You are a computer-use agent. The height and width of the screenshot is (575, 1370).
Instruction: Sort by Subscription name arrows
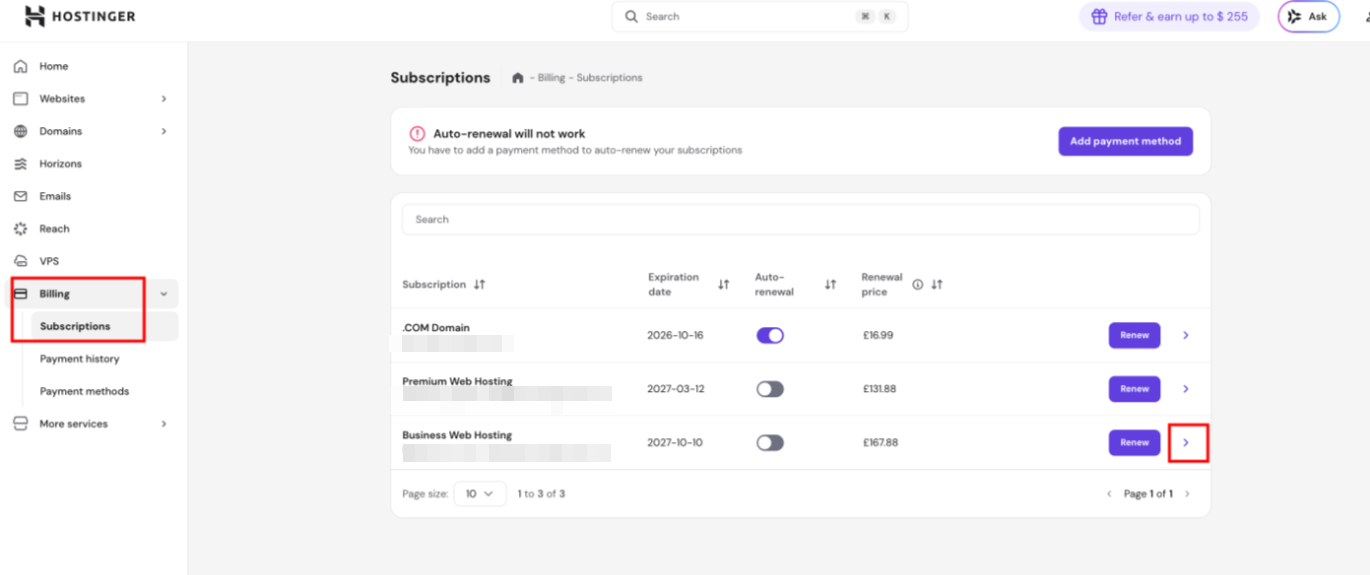pyautogui.click(x=480, y=285)
